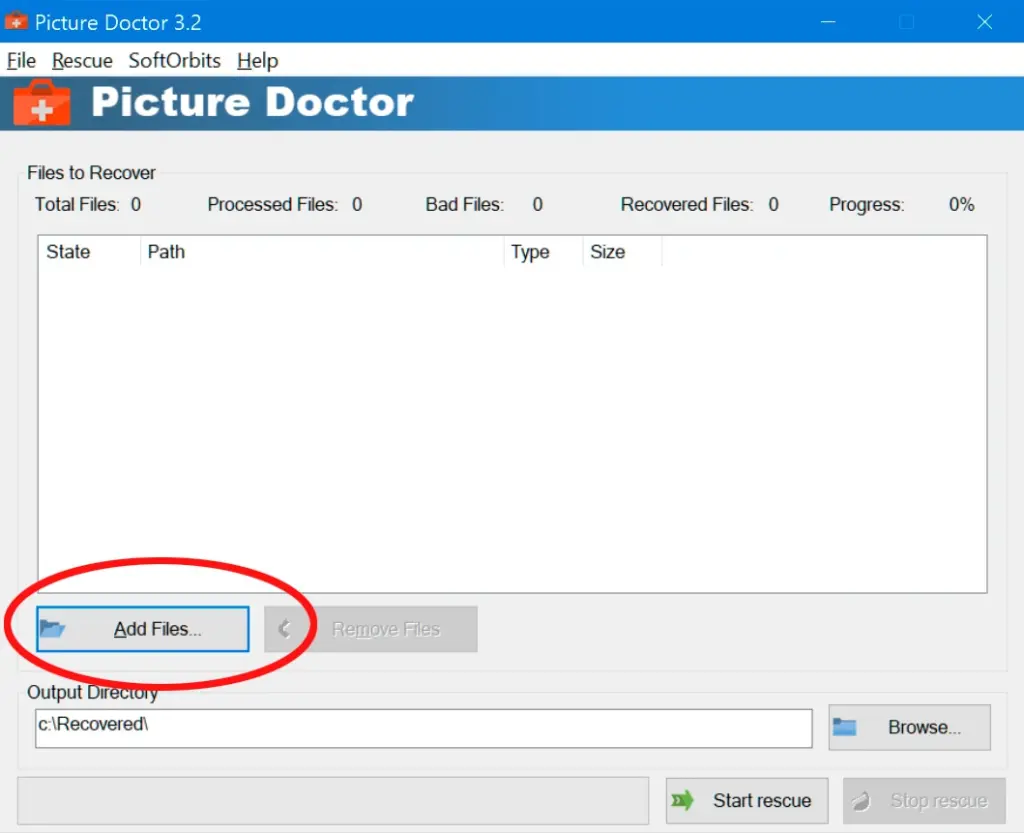Open the Rescue menu
Screen dimensions: 1024x833
pos(82,61)
